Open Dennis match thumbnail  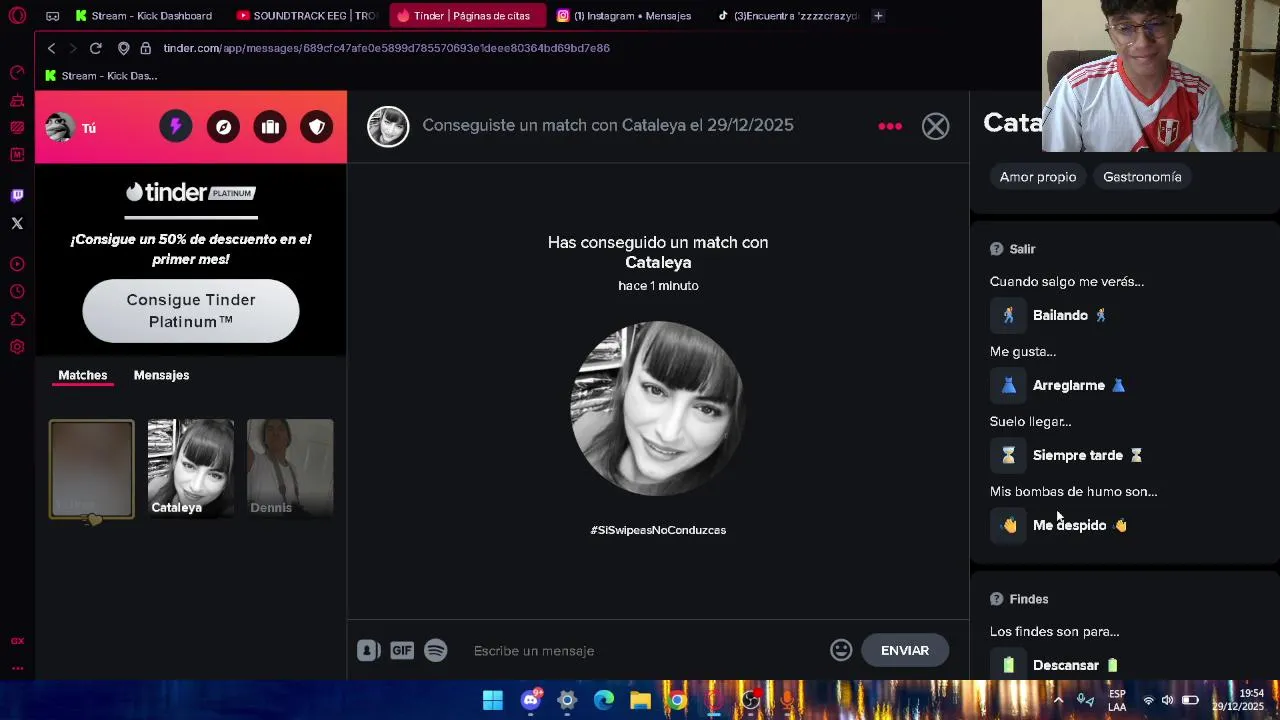(x=290, y=468)
